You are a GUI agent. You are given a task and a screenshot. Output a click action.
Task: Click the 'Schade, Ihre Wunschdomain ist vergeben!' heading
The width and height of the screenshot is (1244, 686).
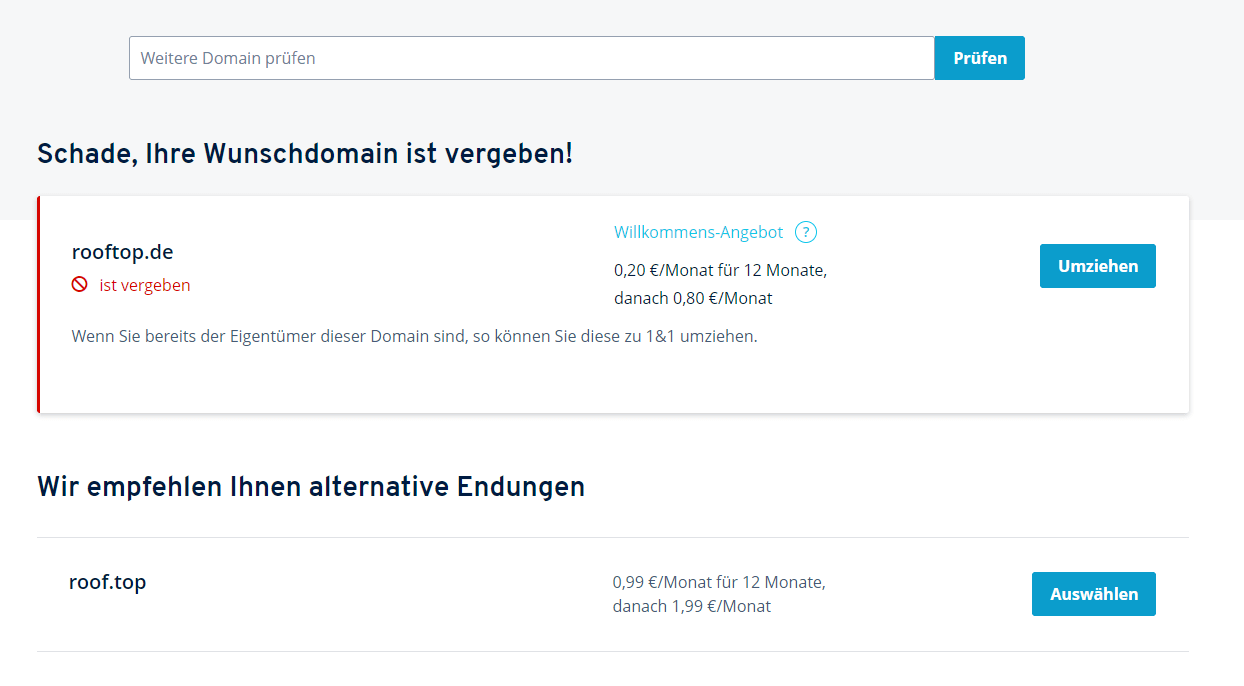tap(305, 154)
